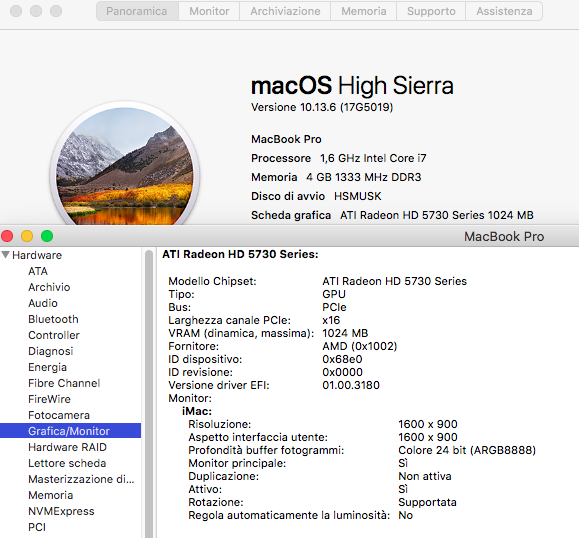Collapse the Hardware tree section
This screenshot has height=538, width=579.
click(6, 255)
